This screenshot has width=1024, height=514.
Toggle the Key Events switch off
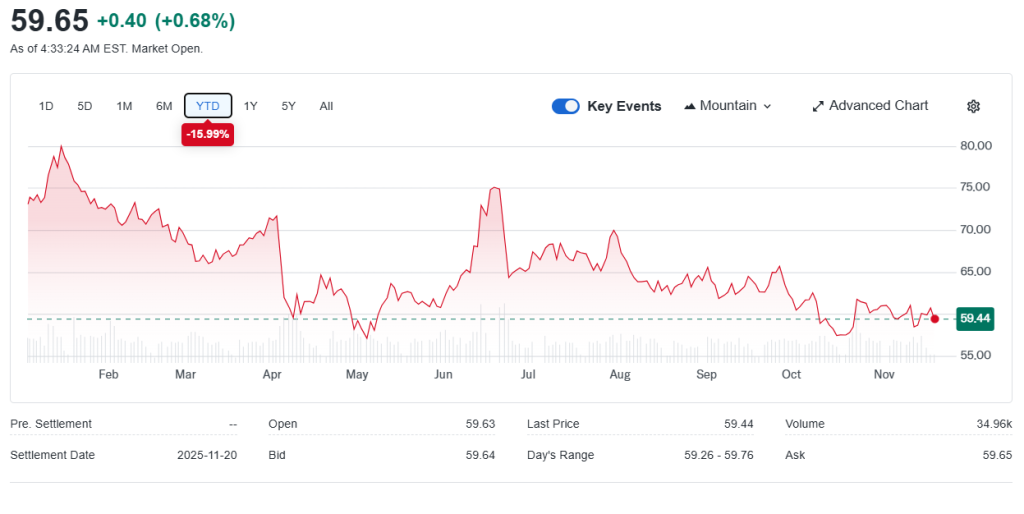pos(566,106)
